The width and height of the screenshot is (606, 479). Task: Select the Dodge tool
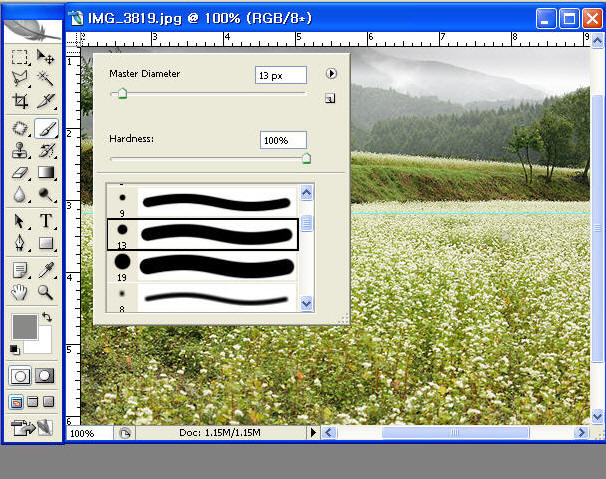click(46, 194)
